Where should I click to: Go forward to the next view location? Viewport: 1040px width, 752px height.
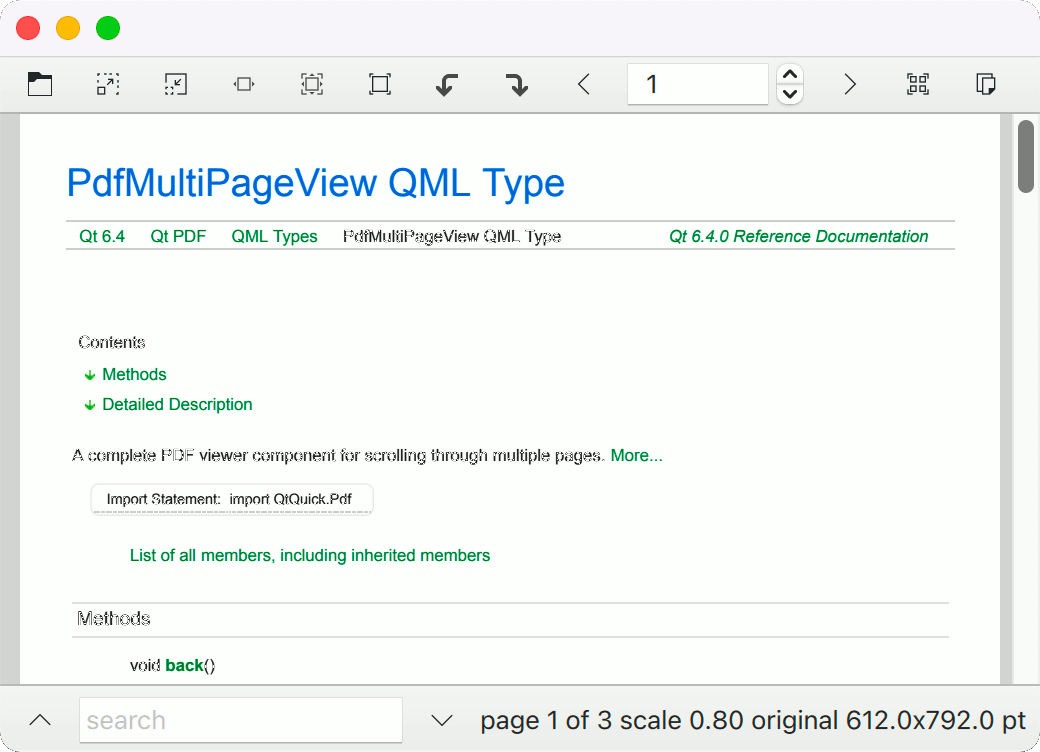[849, 84]
